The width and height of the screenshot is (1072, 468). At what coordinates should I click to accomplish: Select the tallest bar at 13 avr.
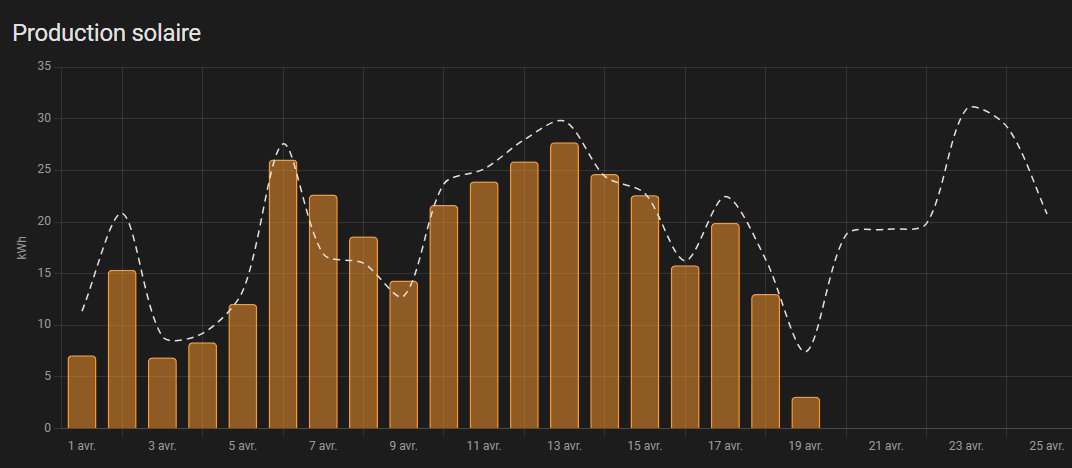tap(564, 286)
